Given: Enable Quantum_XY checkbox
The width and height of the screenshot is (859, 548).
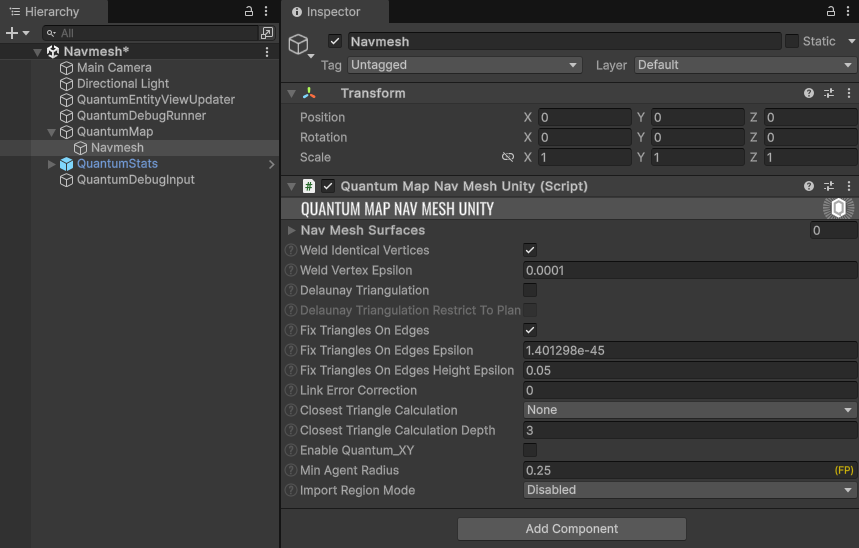Looking at the screenshot, I should point(530,450).
